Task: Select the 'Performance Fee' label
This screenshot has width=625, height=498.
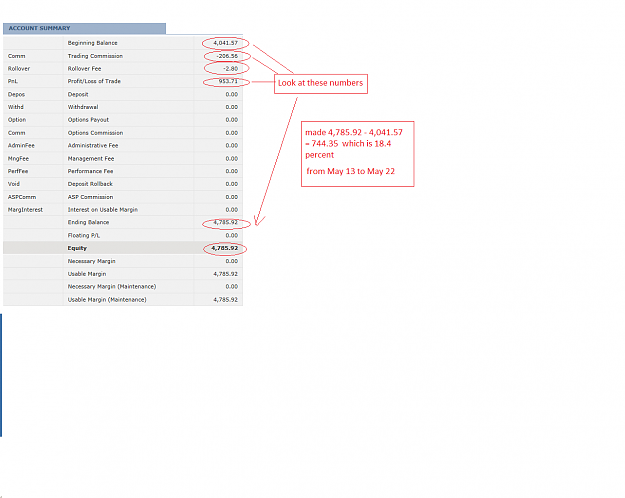Action: [x=90, y=171]
